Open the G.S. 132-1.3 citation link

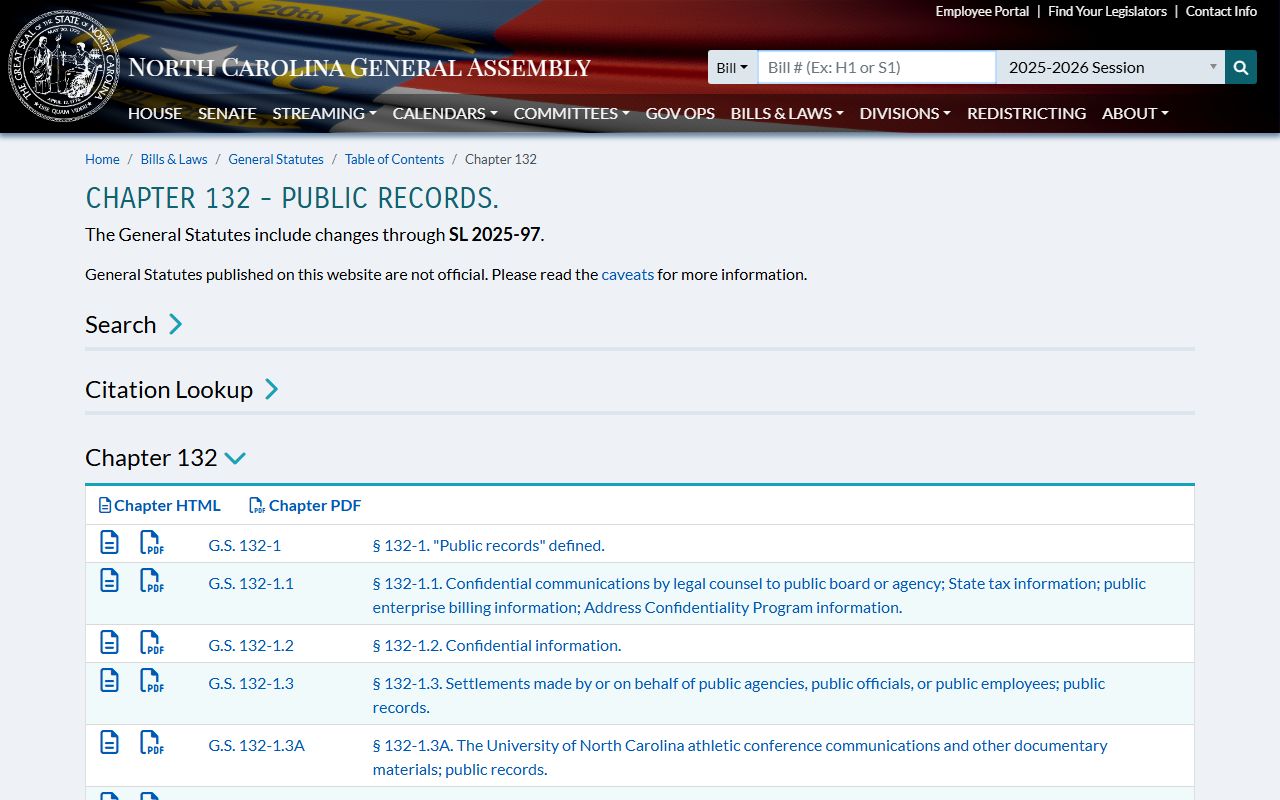tap(251, 683)
